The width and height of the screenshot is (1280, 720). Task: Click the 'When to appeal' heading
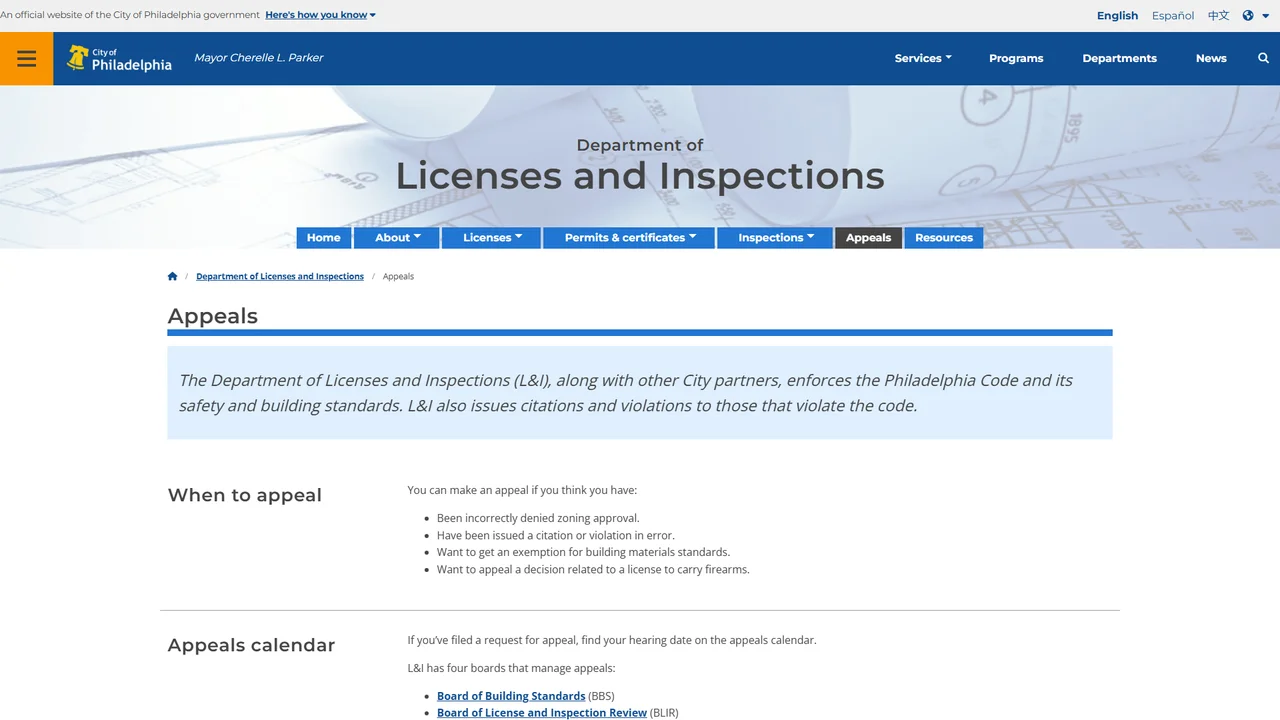pyautogui.click(x=245, y=495)
